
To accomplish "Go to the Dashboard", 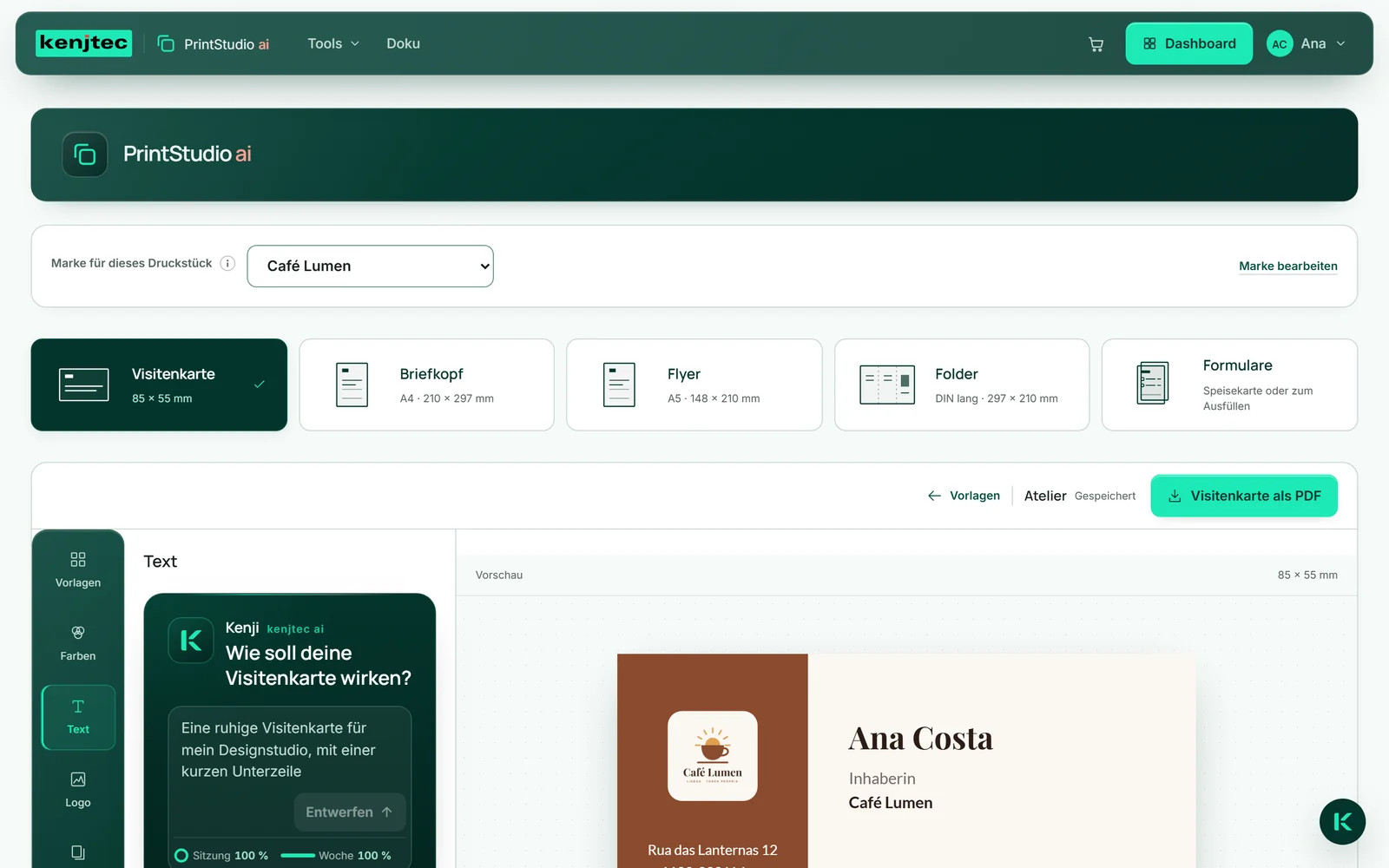I will tap(1188, 43).
